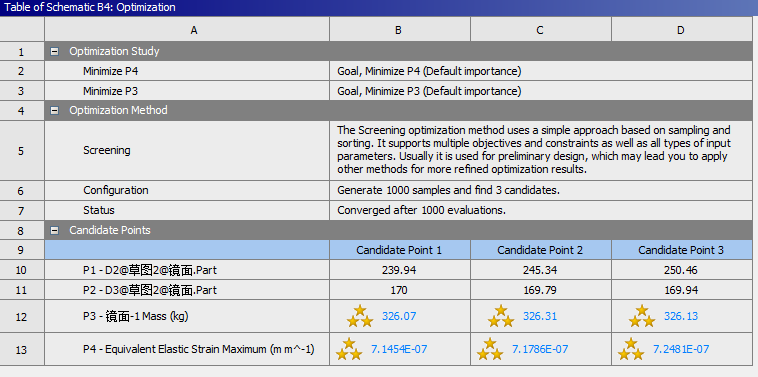This screenshot has height=377, width=758.
Task: Select the Candidate Point 1 header cell
Action: pos(400,250)
